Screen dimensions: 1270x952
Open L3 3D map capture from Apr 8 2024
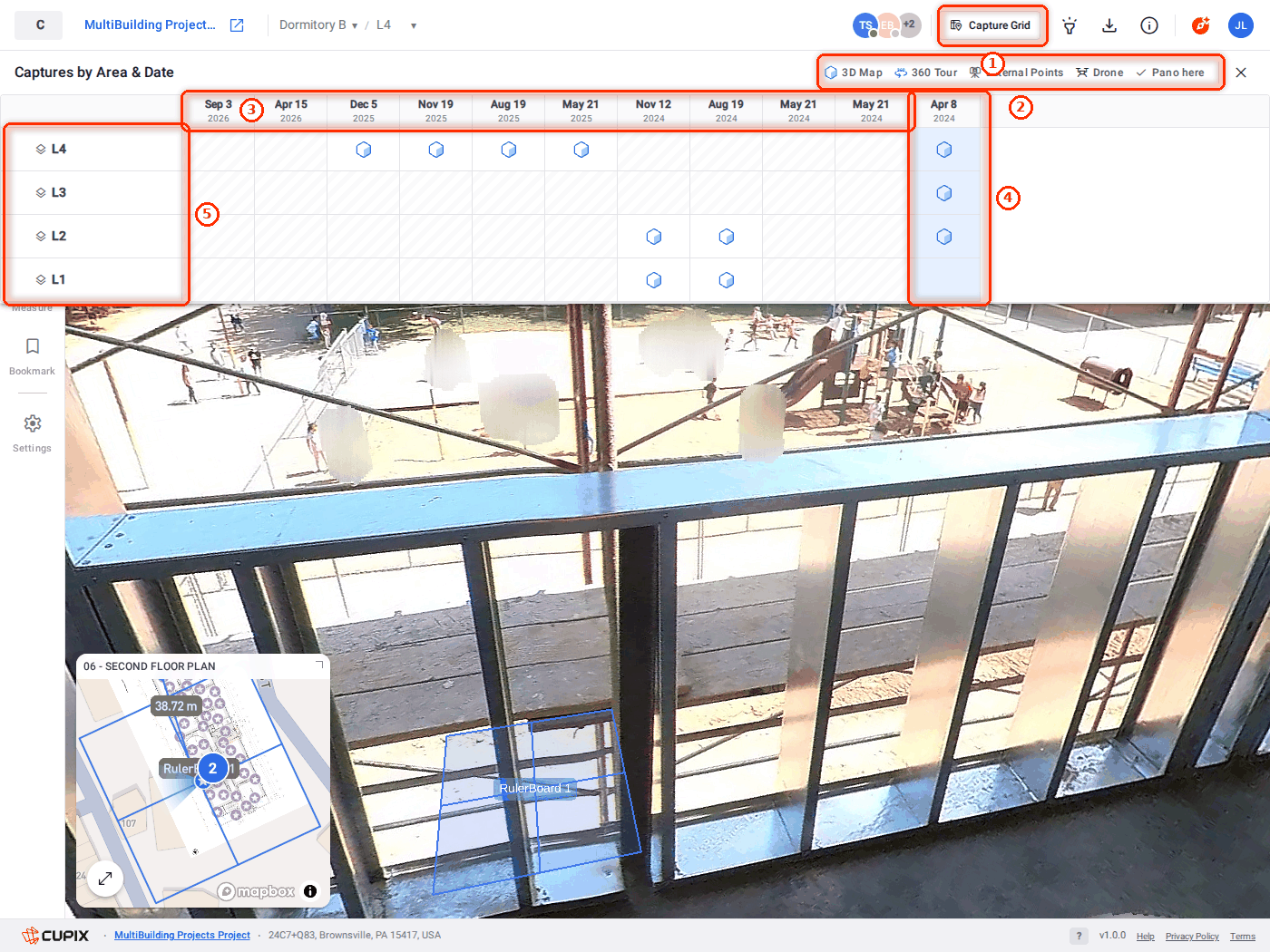944,193
